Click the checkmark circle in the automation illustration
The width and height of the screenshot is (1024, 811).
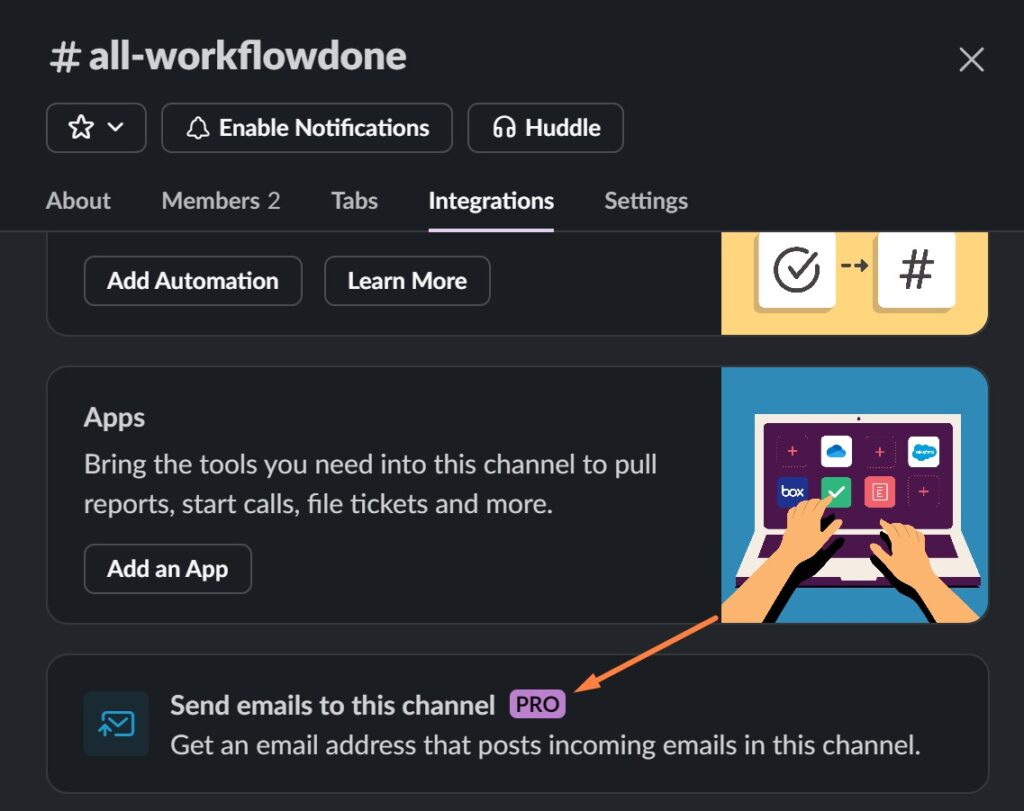[x=796, y=269]
